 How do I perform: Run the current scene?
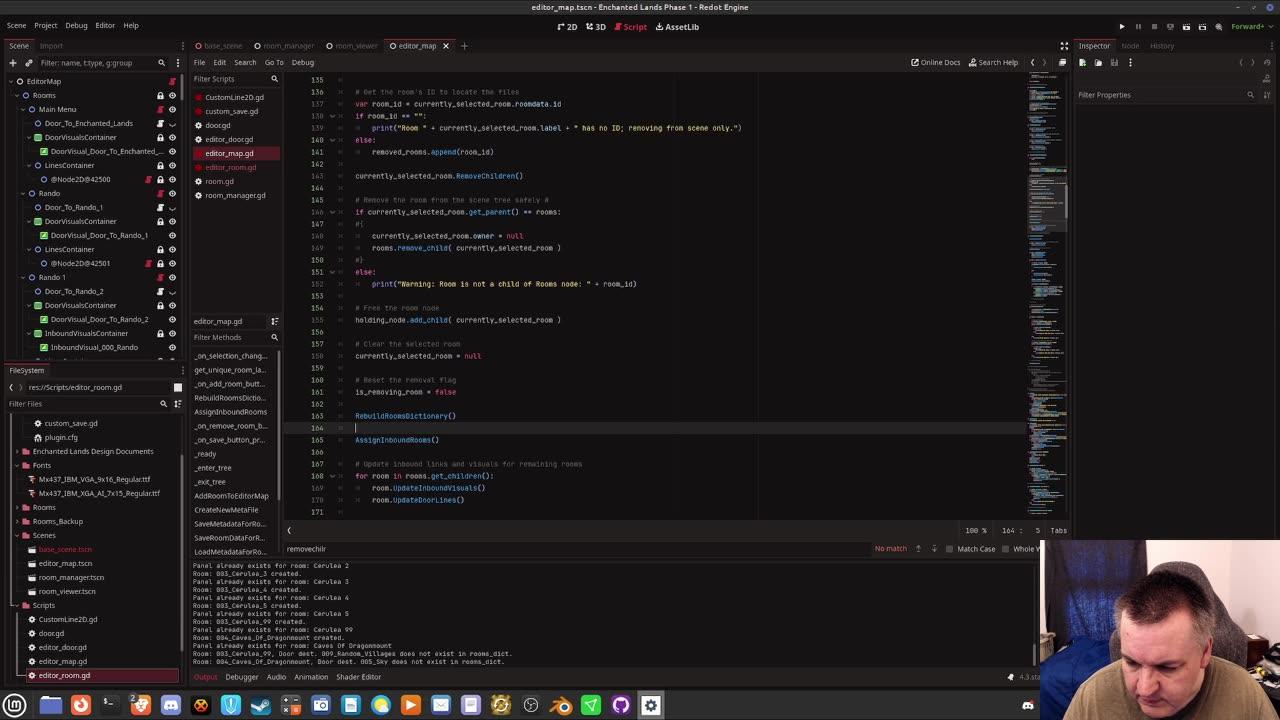point(1186,27)
